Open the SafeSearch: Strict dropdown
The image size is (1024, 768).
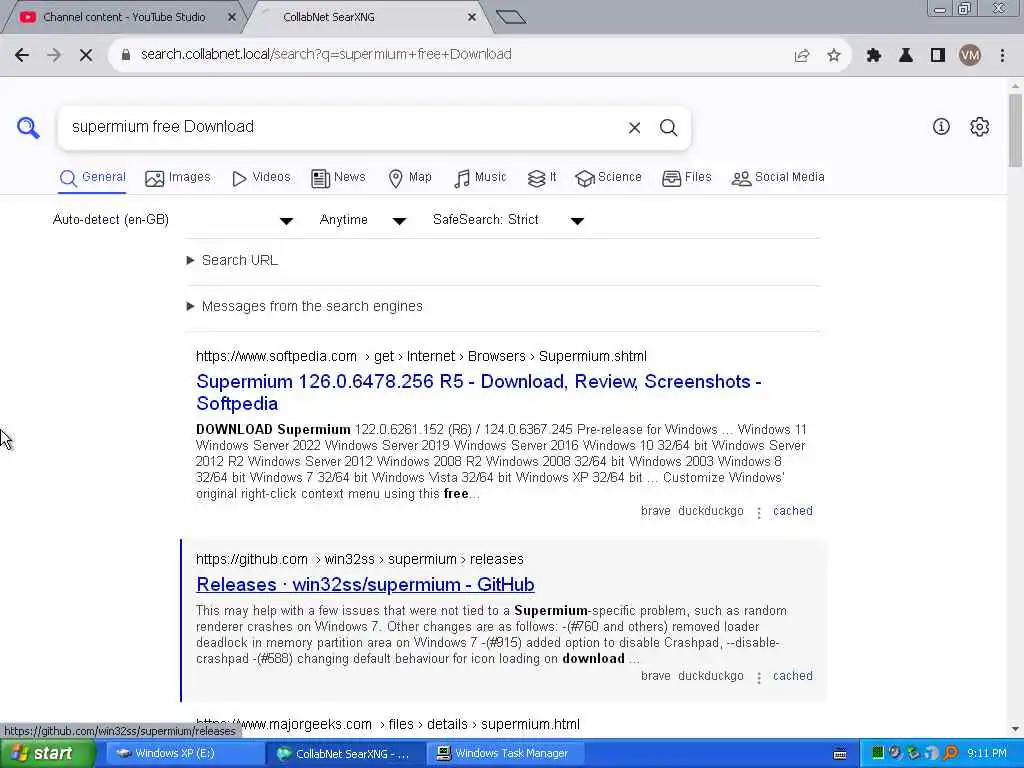(508, 220)
